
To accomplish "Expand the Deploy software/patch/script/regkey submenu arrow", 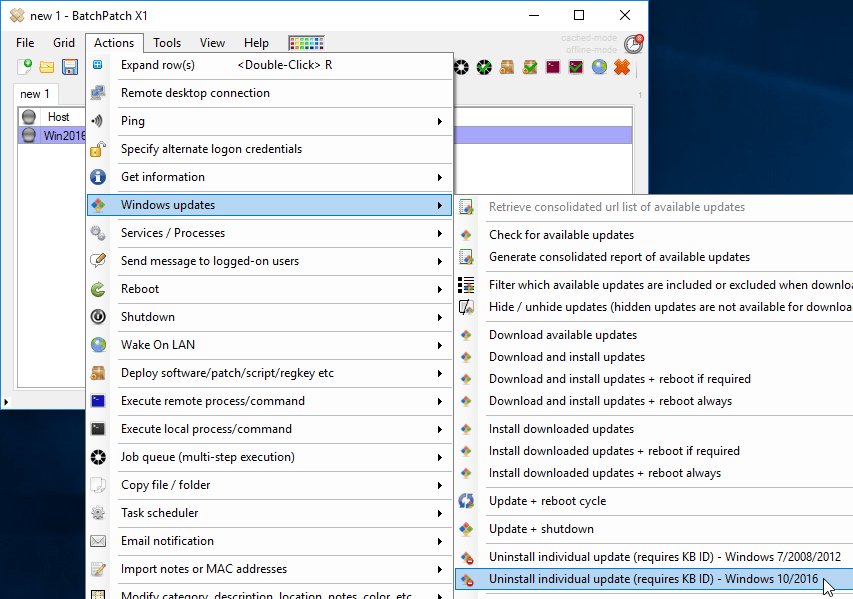I will tap(440, 373).
